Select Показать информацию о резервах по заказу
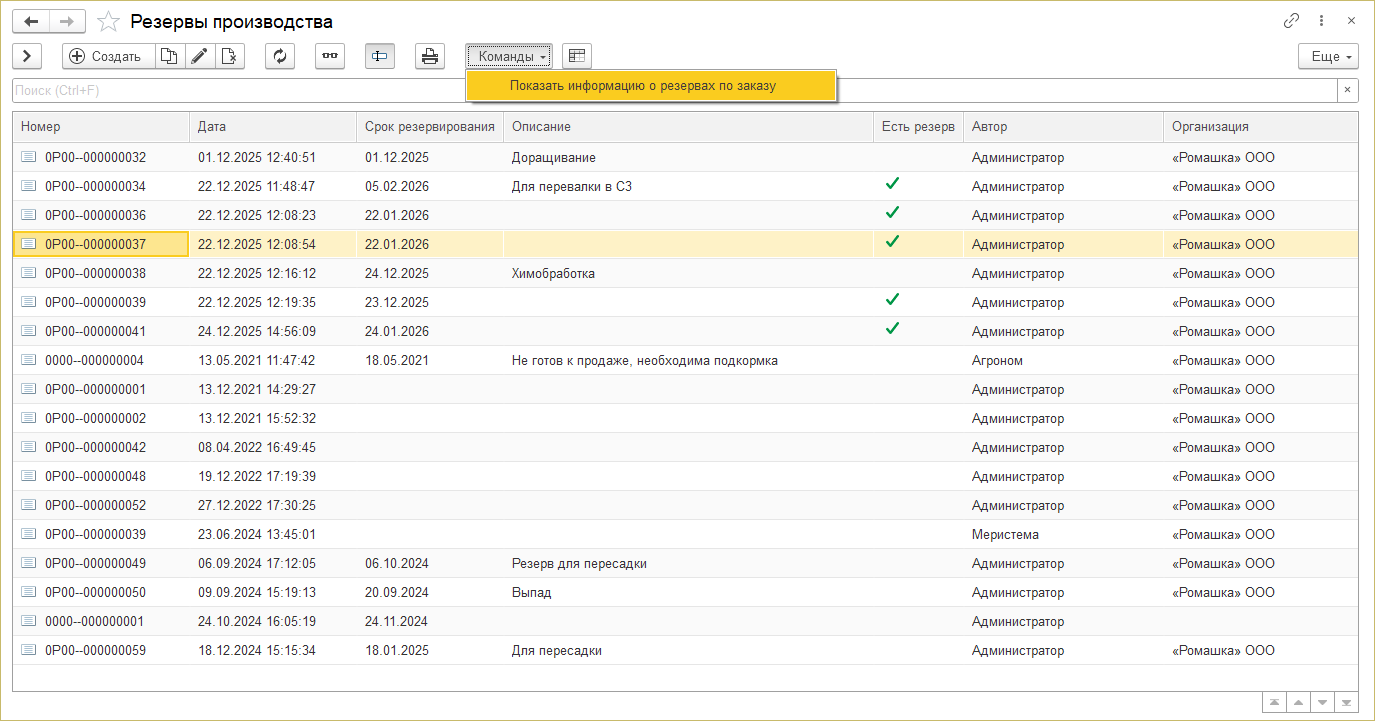The height and width of the screenshot is (721, 1375). pyautogui.click(x=642, y=86)
